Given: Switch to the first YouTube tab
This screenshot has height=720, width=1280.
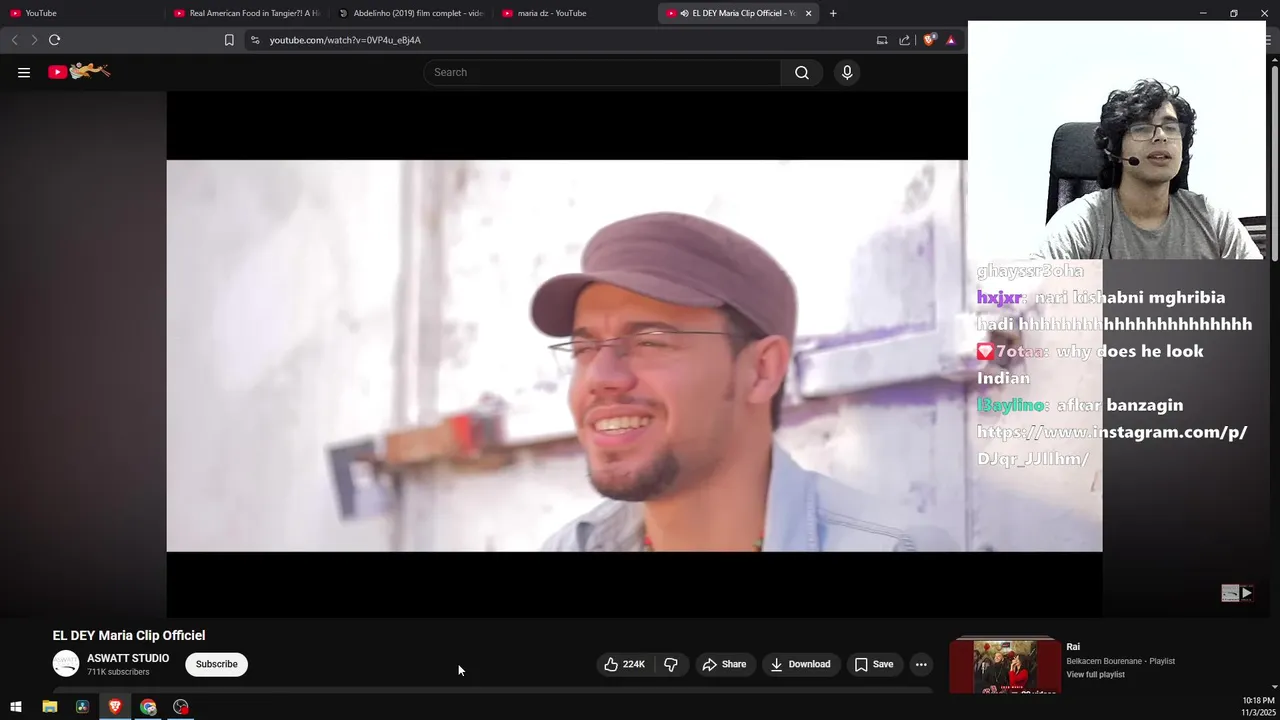Looking at the screenshot, I should pos(82,13).
